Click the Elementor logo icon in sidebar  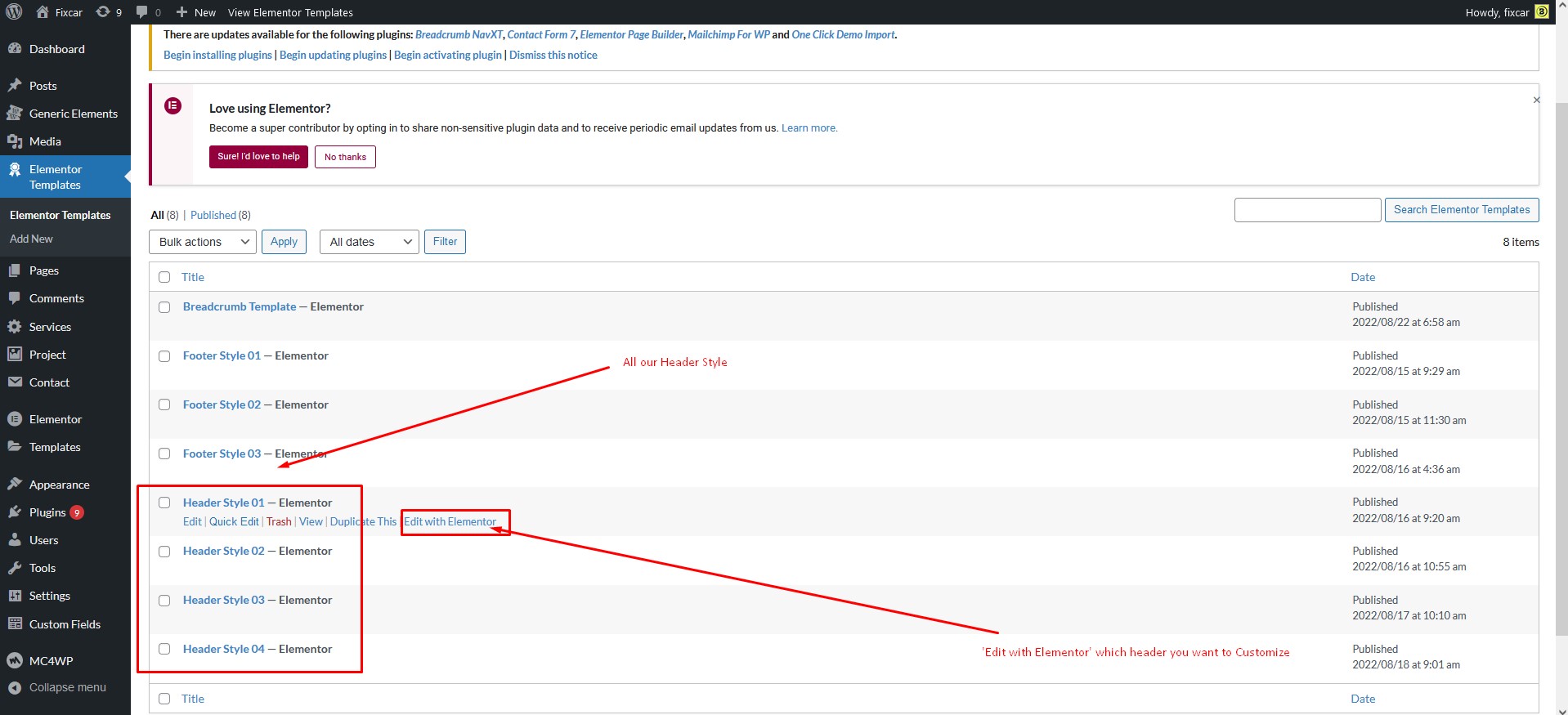[x=15, y=419]
